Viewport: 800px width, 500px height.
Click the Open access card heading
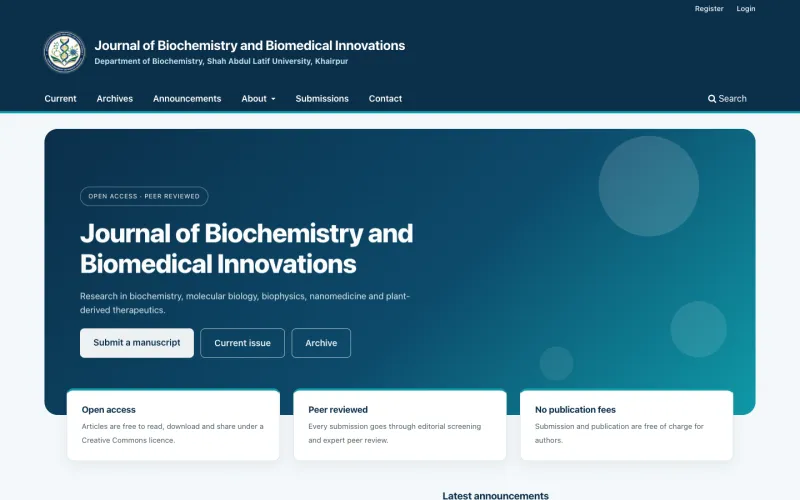(109, 410)
